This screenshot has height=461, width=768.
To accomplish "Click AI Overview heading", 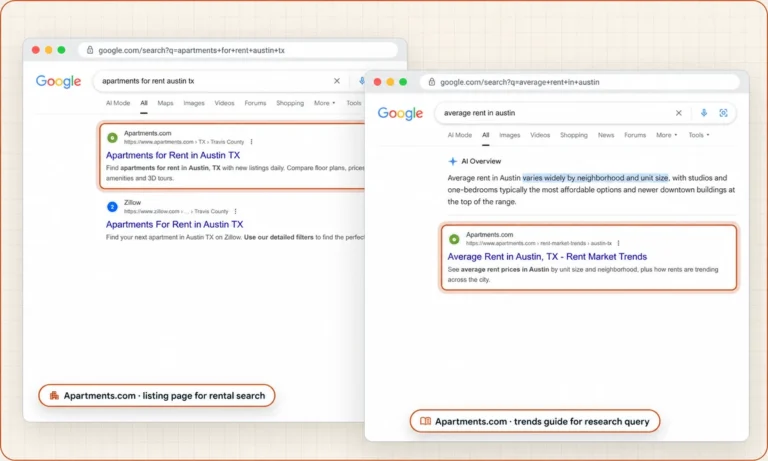I will pos(481,161).
